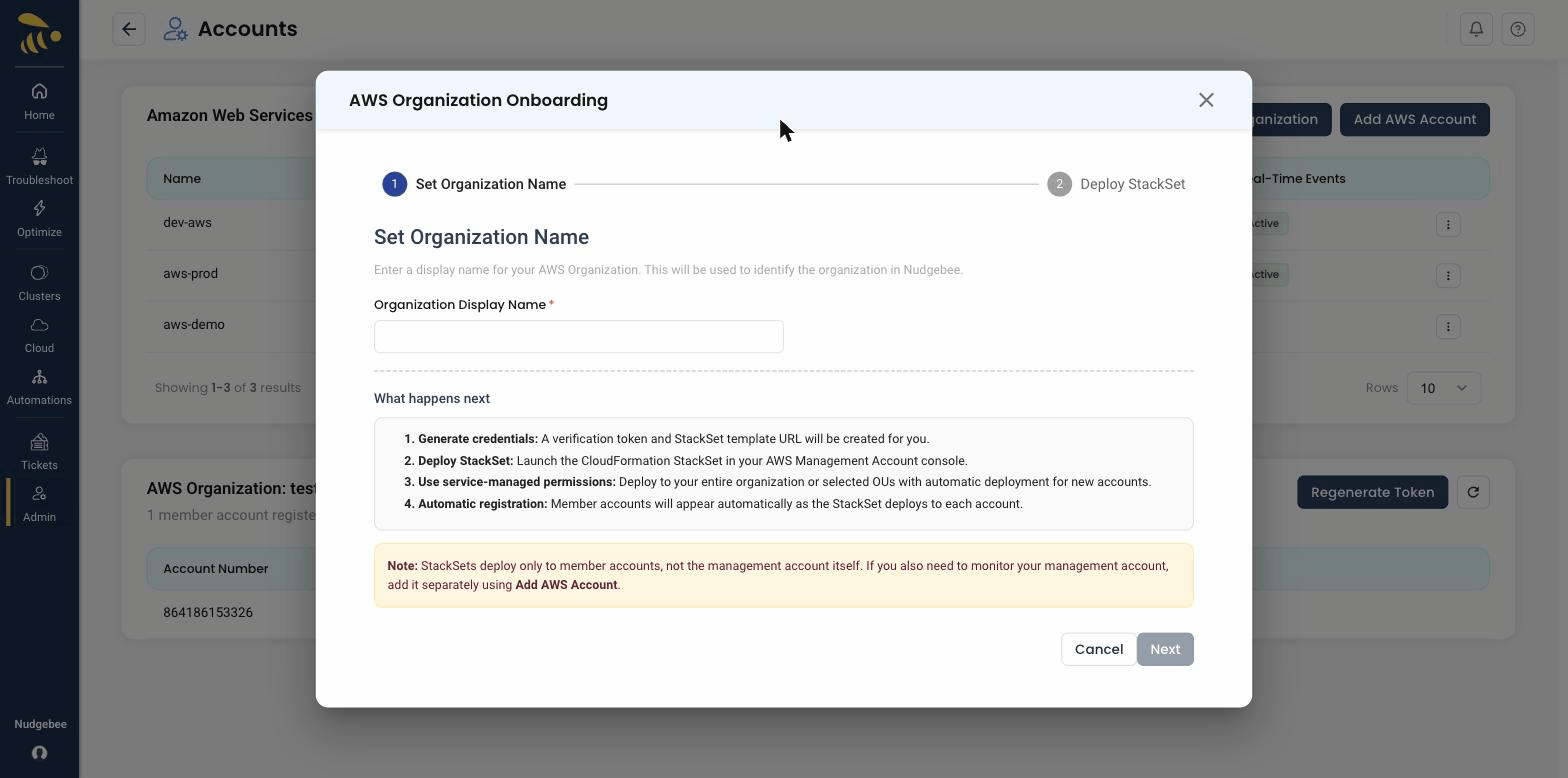Click step 1 Set Organization Name
1568x778 pixels.
474,184
